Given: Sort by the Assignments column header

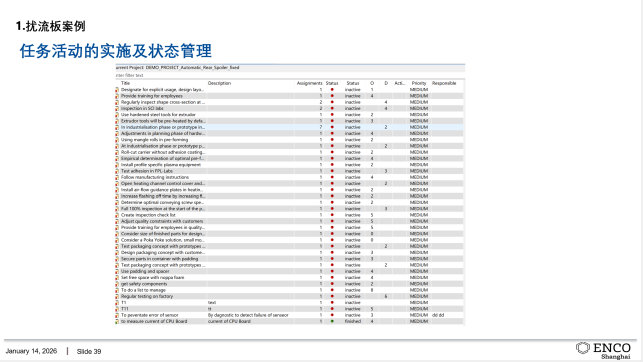Looking at the screenshot, I should click(x=310, y=83).
